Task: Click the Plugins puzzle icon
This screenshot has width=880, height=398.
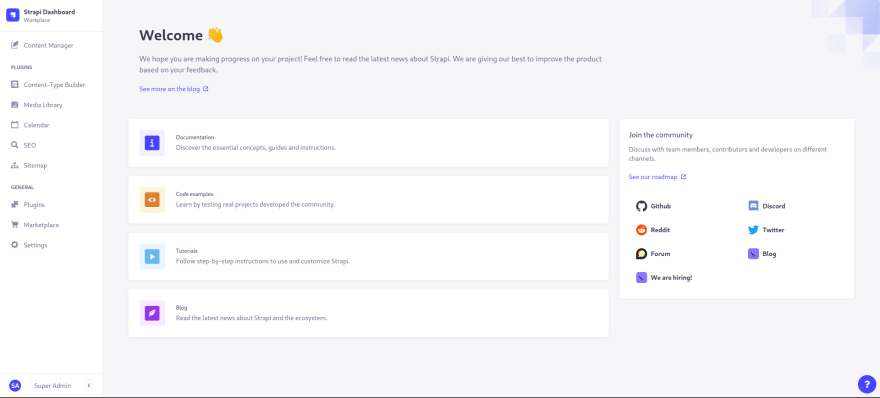Action: (x=15, y=204)
